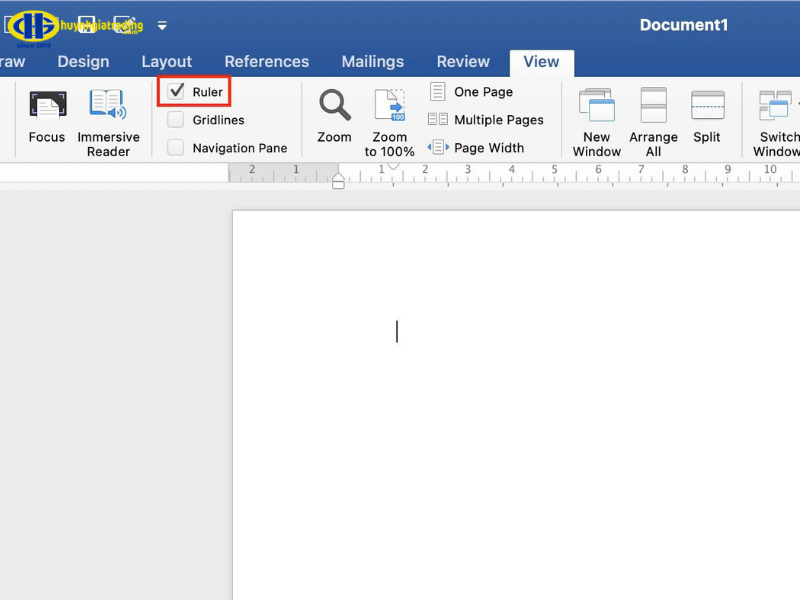Screen dimensions: 800x600
Task: Split the document window
Action: pyautogui.click(x=707, y=117)
